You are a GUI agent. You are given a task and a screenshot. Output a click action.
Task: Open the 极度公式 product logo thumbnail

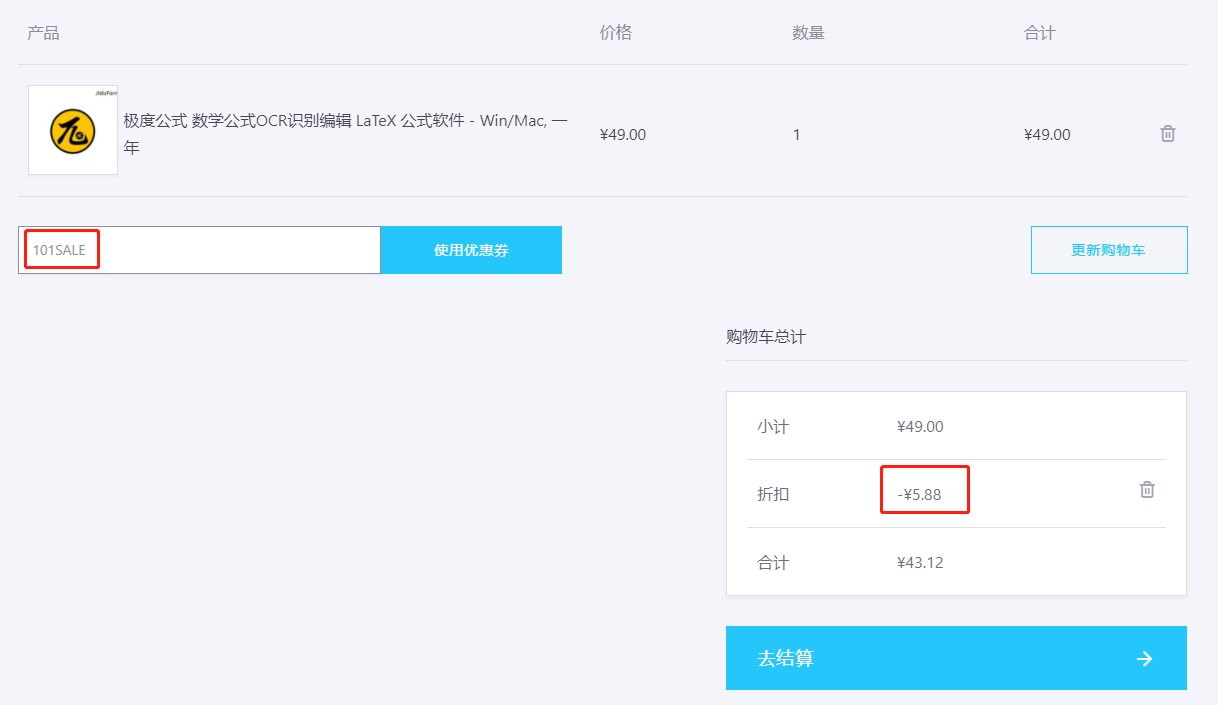tap(73, 130)
